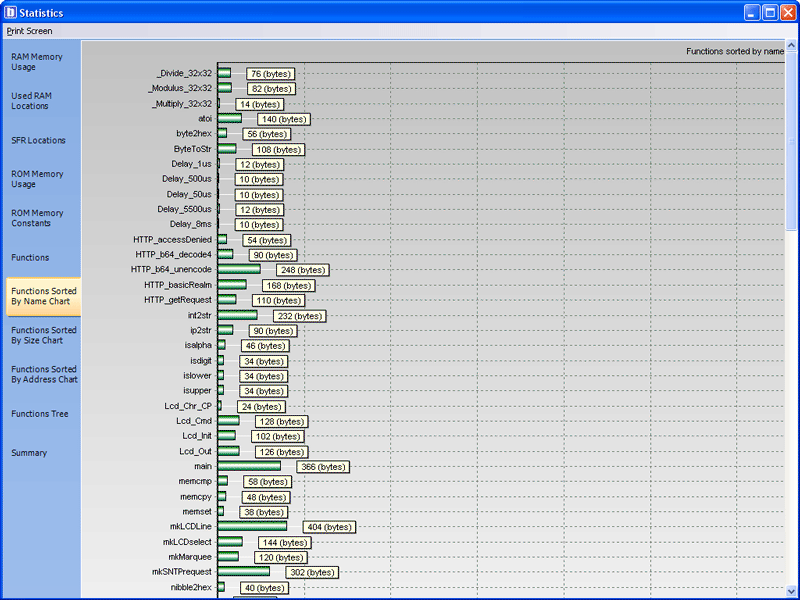Screen dimensions: 800x600
Task: Click the HTTP_getRequest function name
Action: [178, 300]
